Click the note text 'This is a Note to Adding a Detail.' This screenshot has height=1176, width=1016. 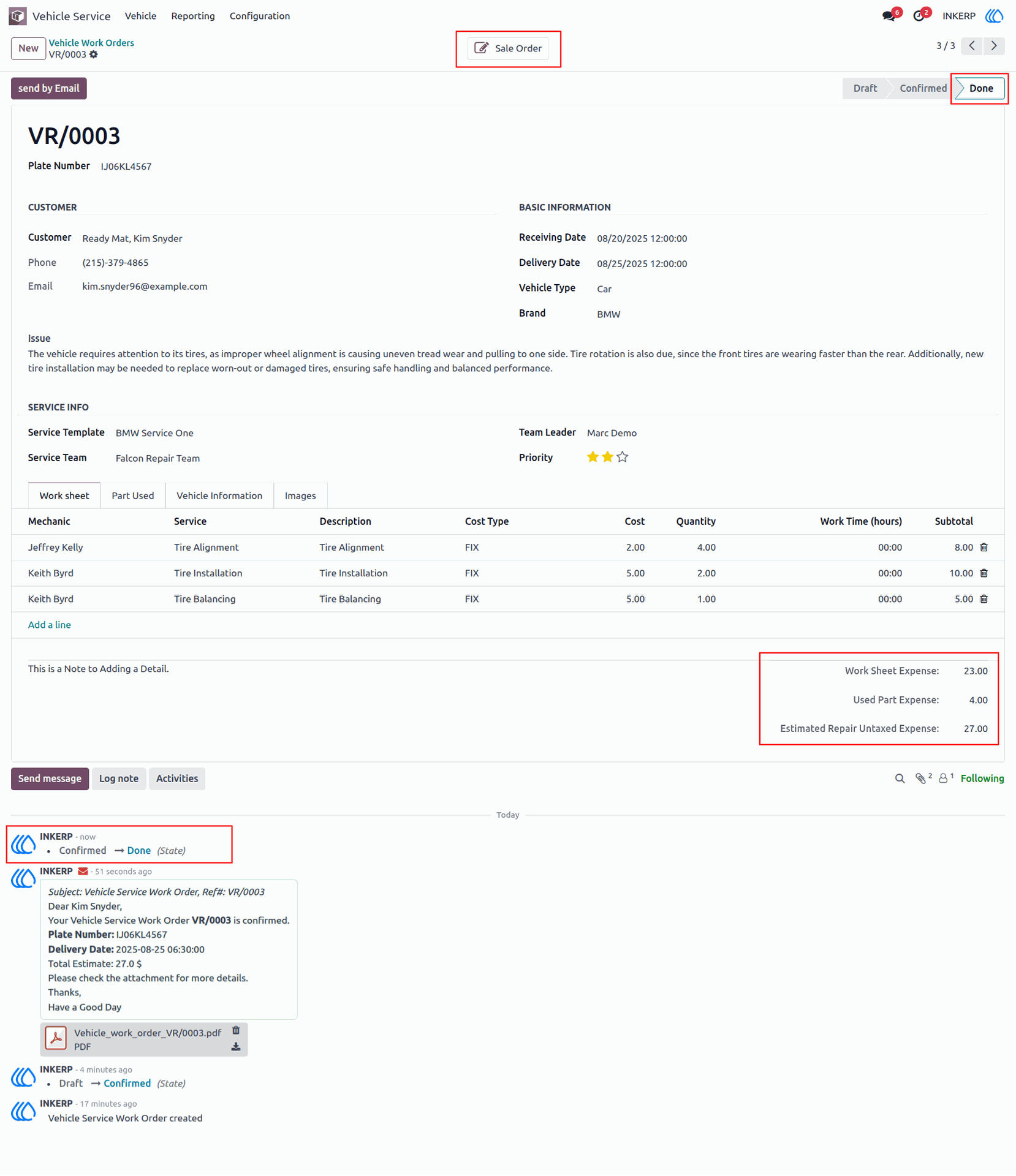(x=98, y=669)
